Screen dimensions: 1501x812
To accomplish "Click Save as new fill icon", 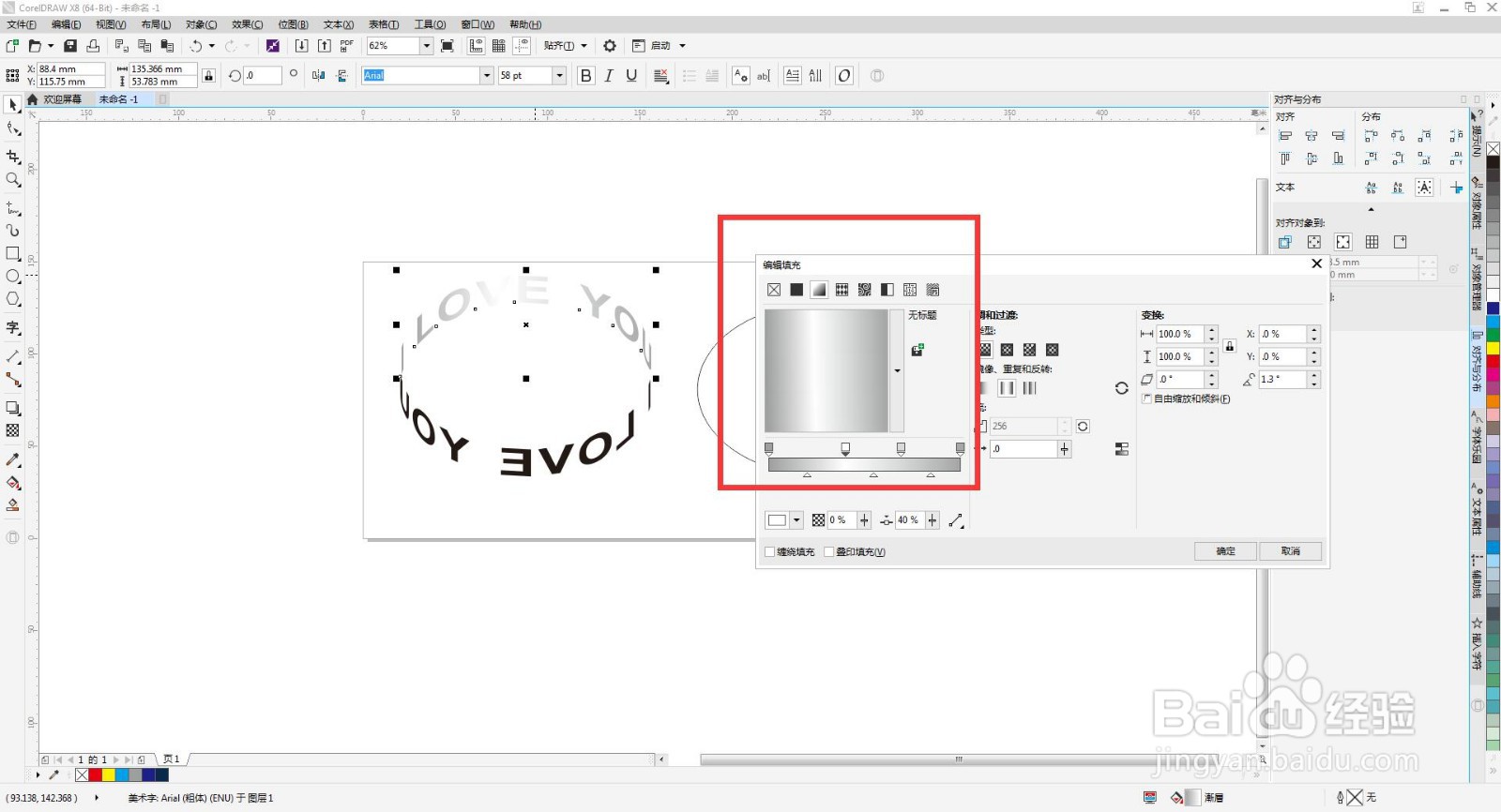I will [917, 350].
